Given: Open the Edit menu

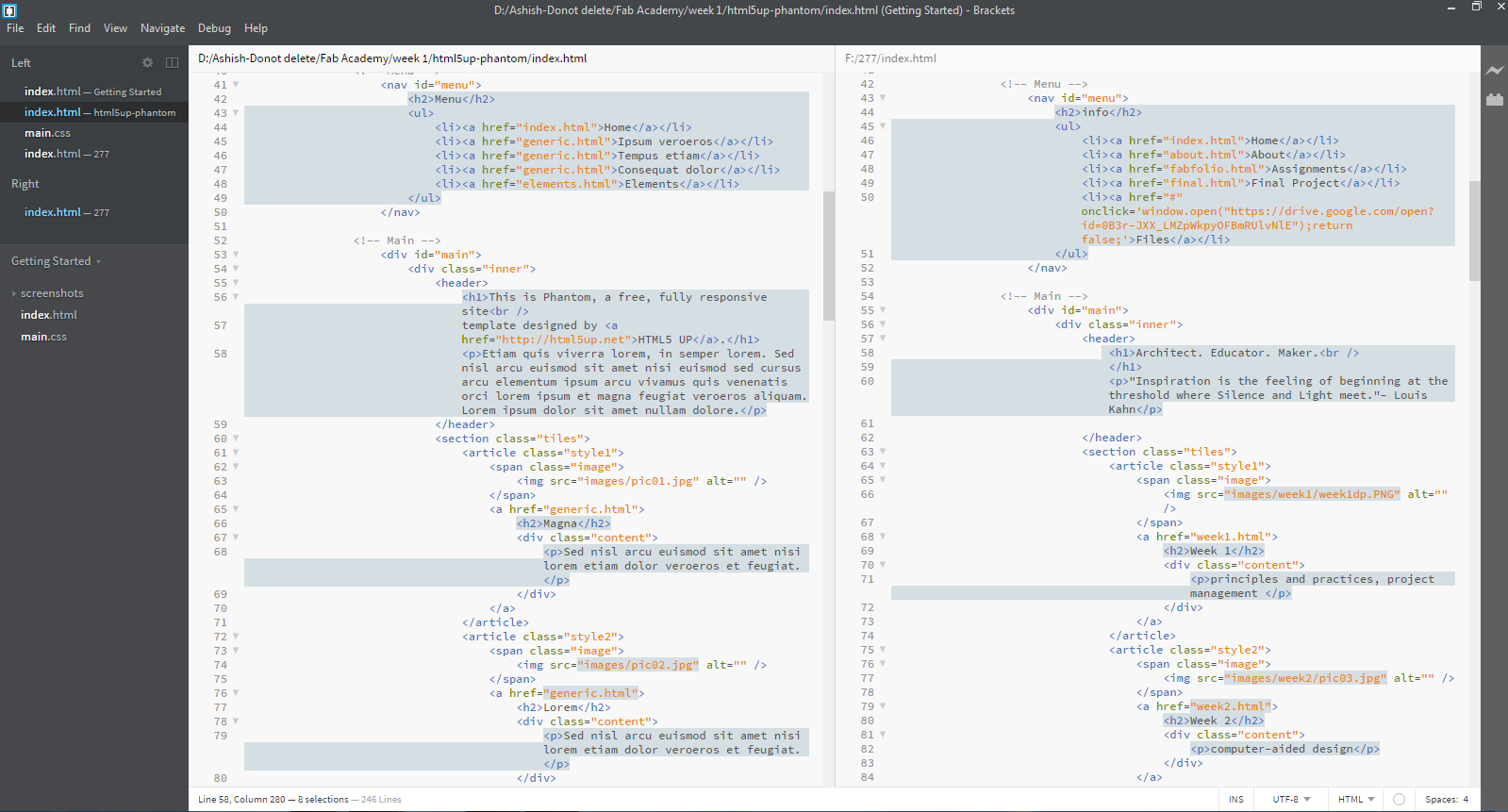Looking at the screenshot, I should (x=46, y=28).
